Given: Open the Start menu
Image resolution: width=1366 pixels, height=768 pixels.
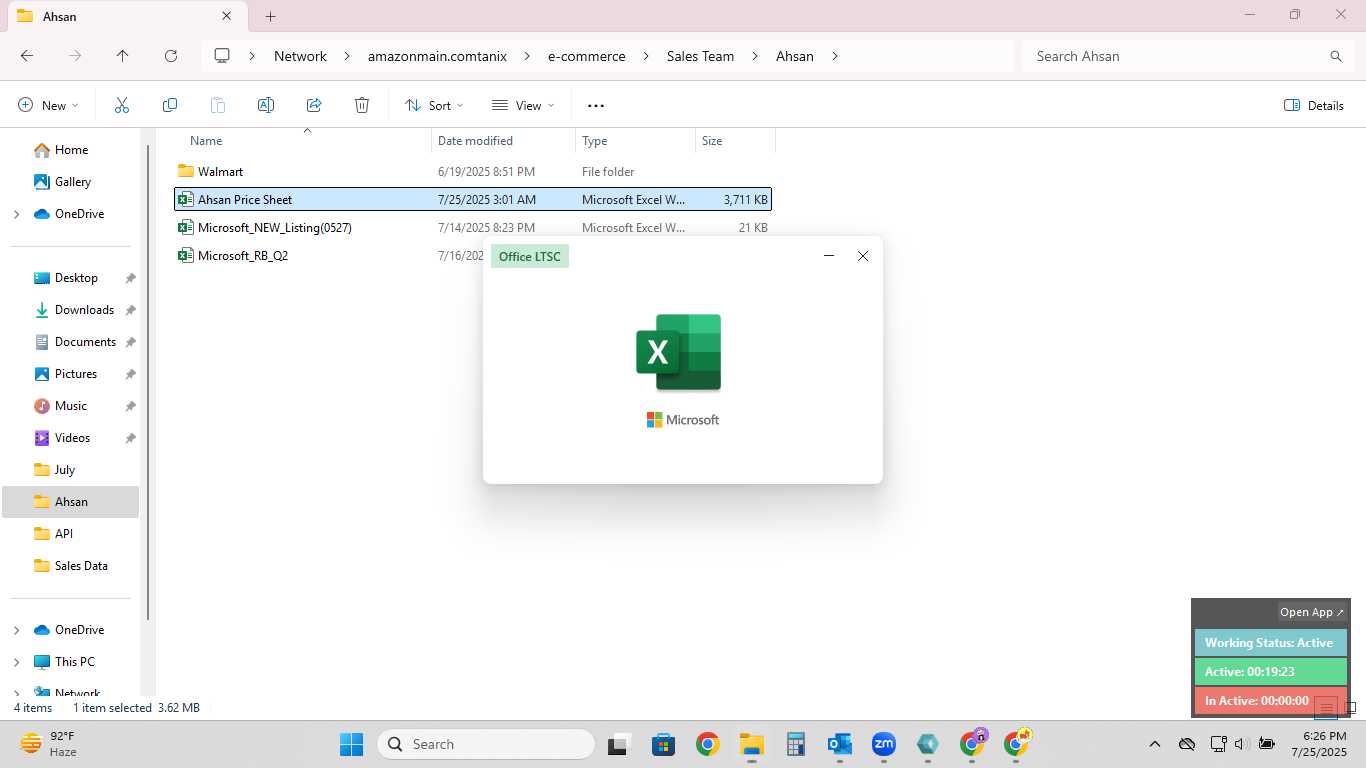Looking at the screenshot, I should pos(351,744).
